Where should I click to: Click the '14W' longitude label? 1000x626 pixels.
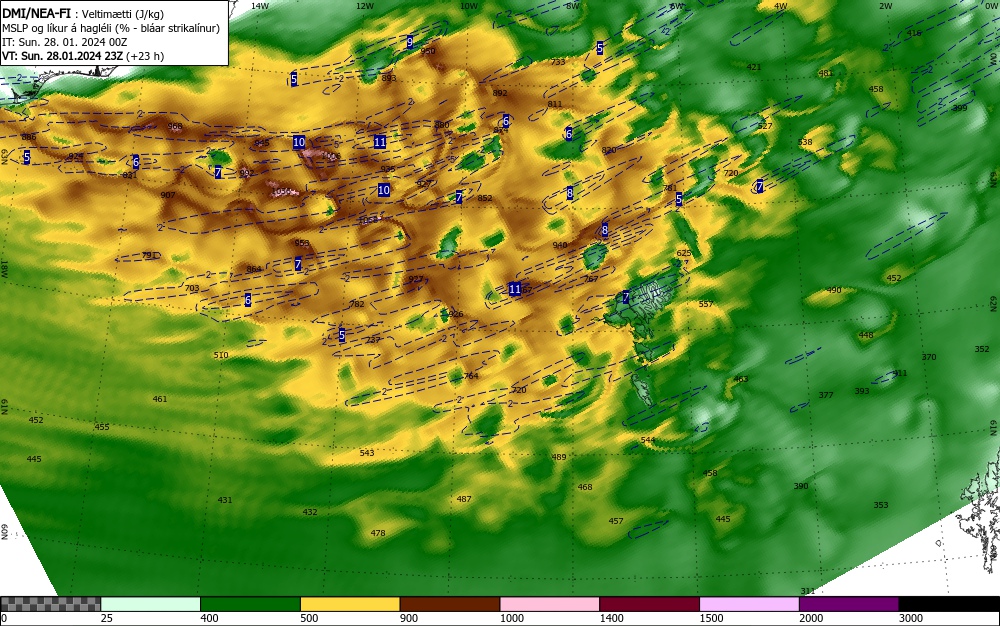click(x=260, y=6)
